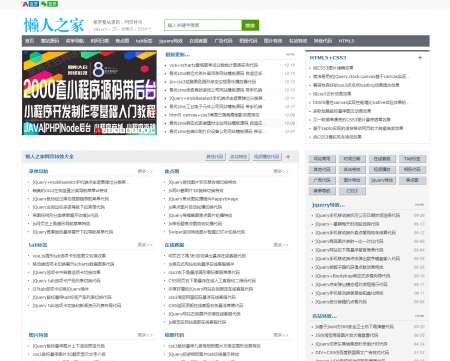Click the plus icon beside HTML5+CSS3 heading
The width and height of the screenshot is (450, 361).
420,58
